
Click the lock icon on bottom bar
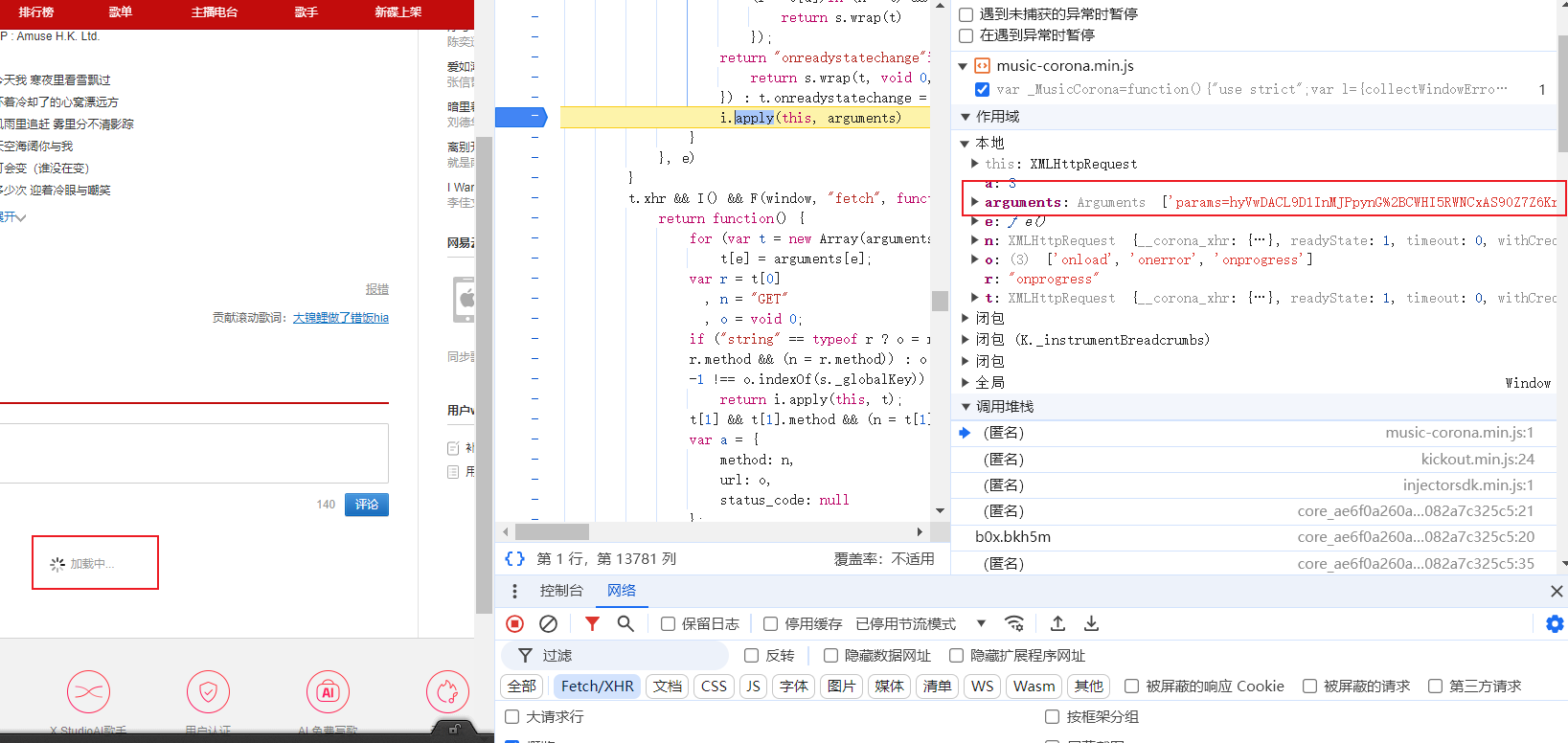click(x=454, y=729)
